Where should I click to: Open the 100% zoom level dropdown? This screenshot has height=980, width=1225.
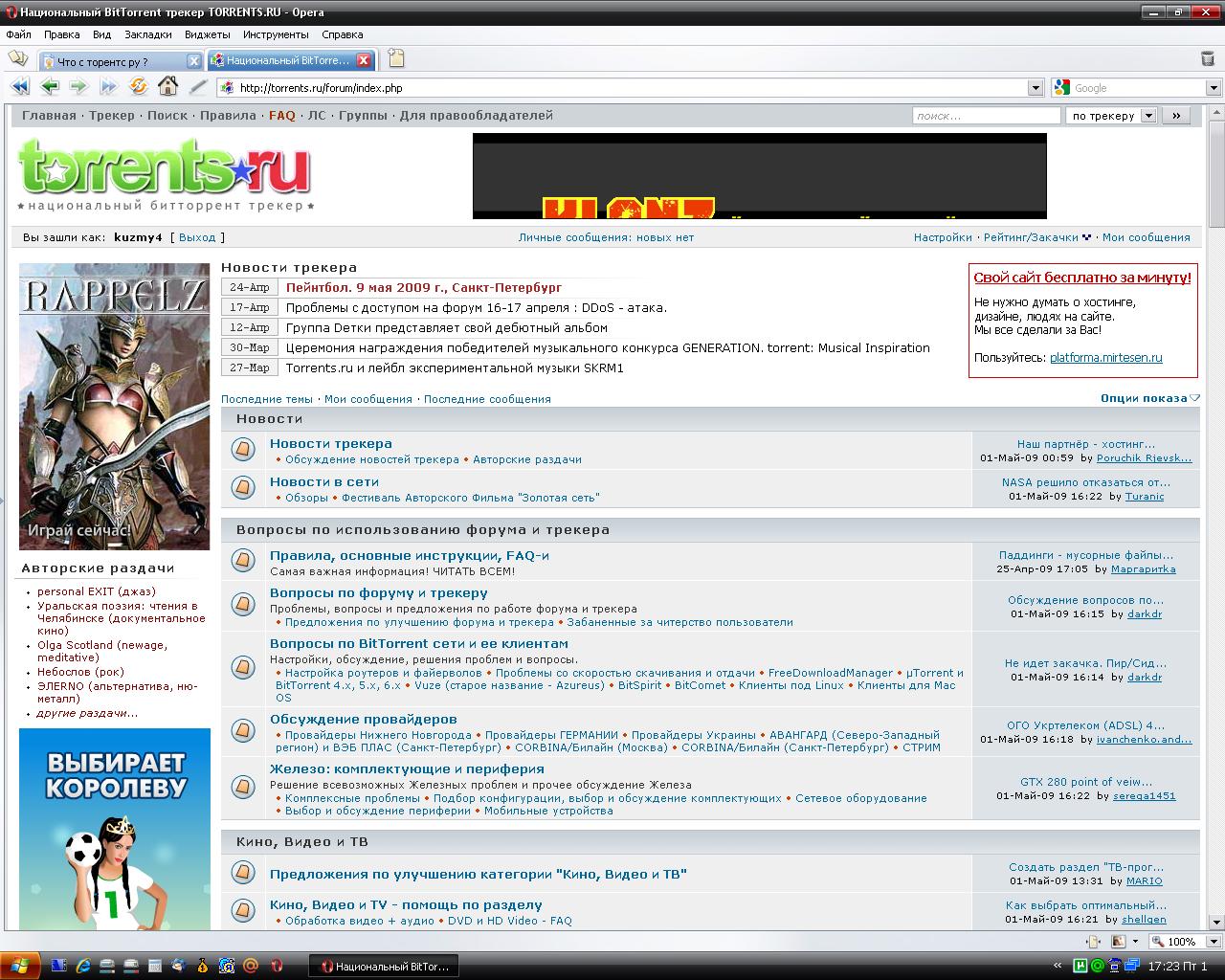click(1214, 942)
